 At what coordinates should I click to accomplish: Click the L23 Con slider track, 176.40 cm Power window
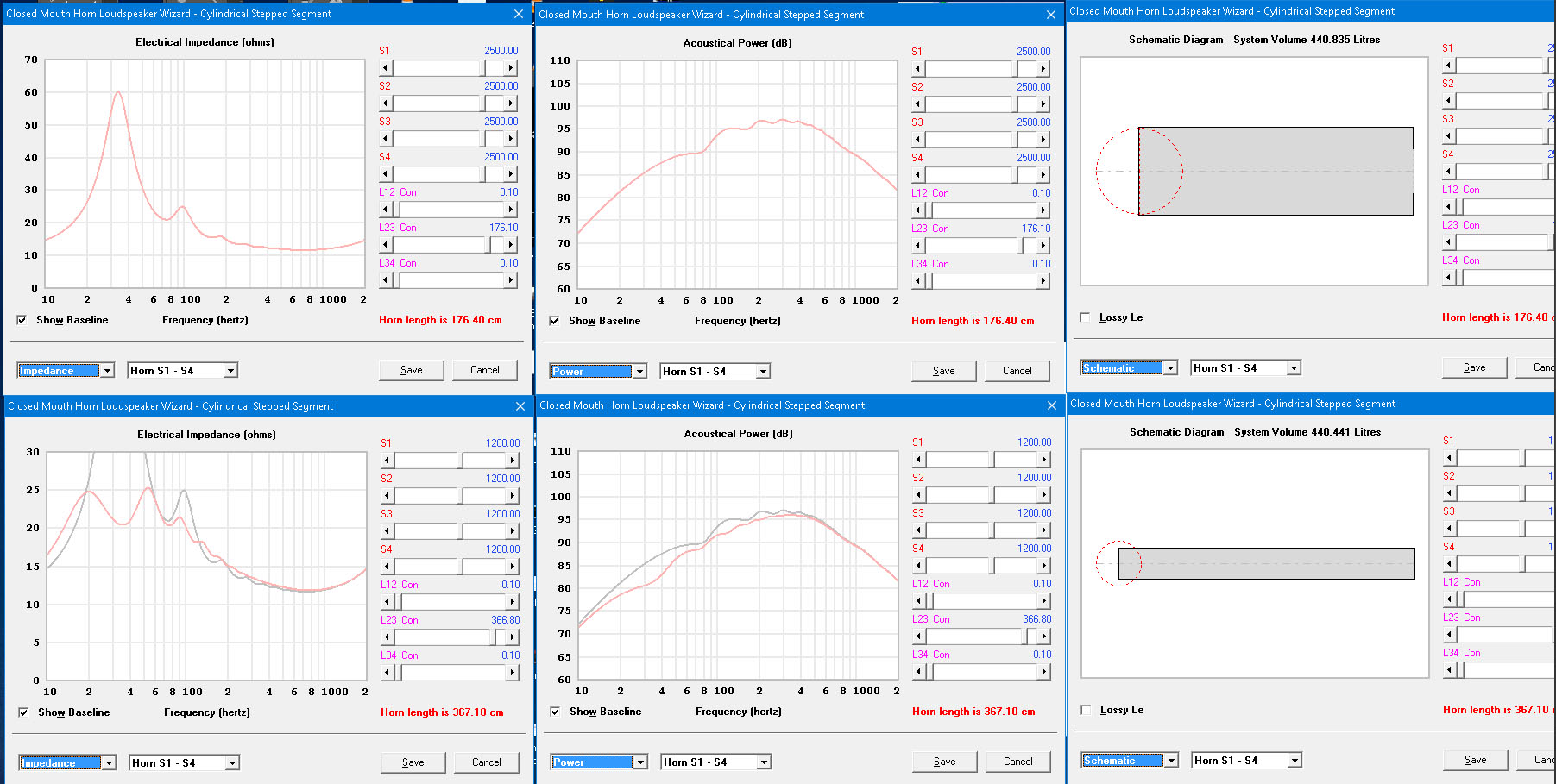(981, 246)
